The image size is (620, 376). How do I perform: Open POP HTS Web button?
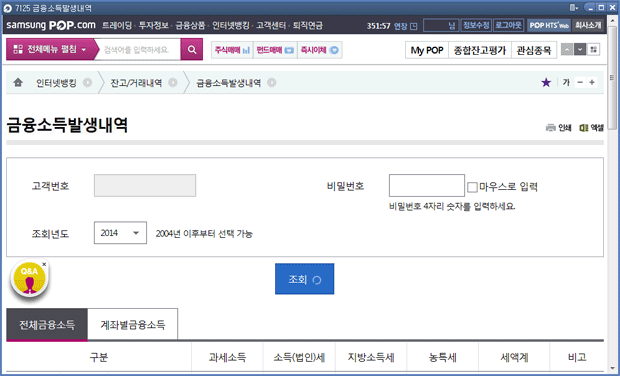[x=549, y=25]
